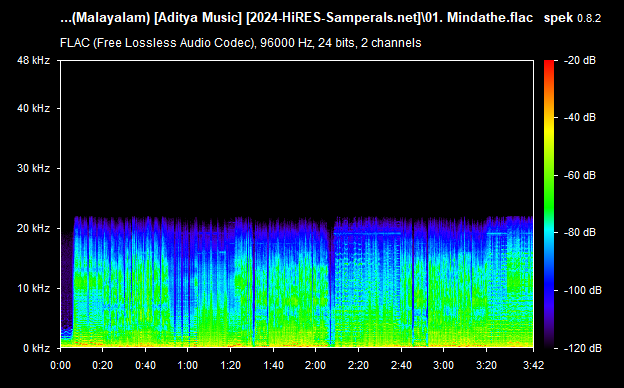Click the -60 dB color scale label
The image size is (624, 388).
(x=580, y=175)
